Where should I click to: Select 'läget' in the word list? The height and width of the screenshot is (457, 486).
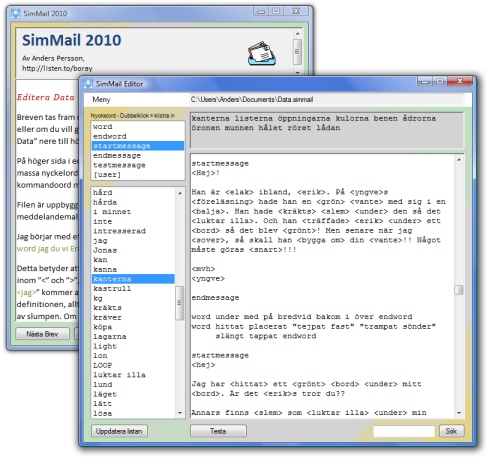click(133, 394)
